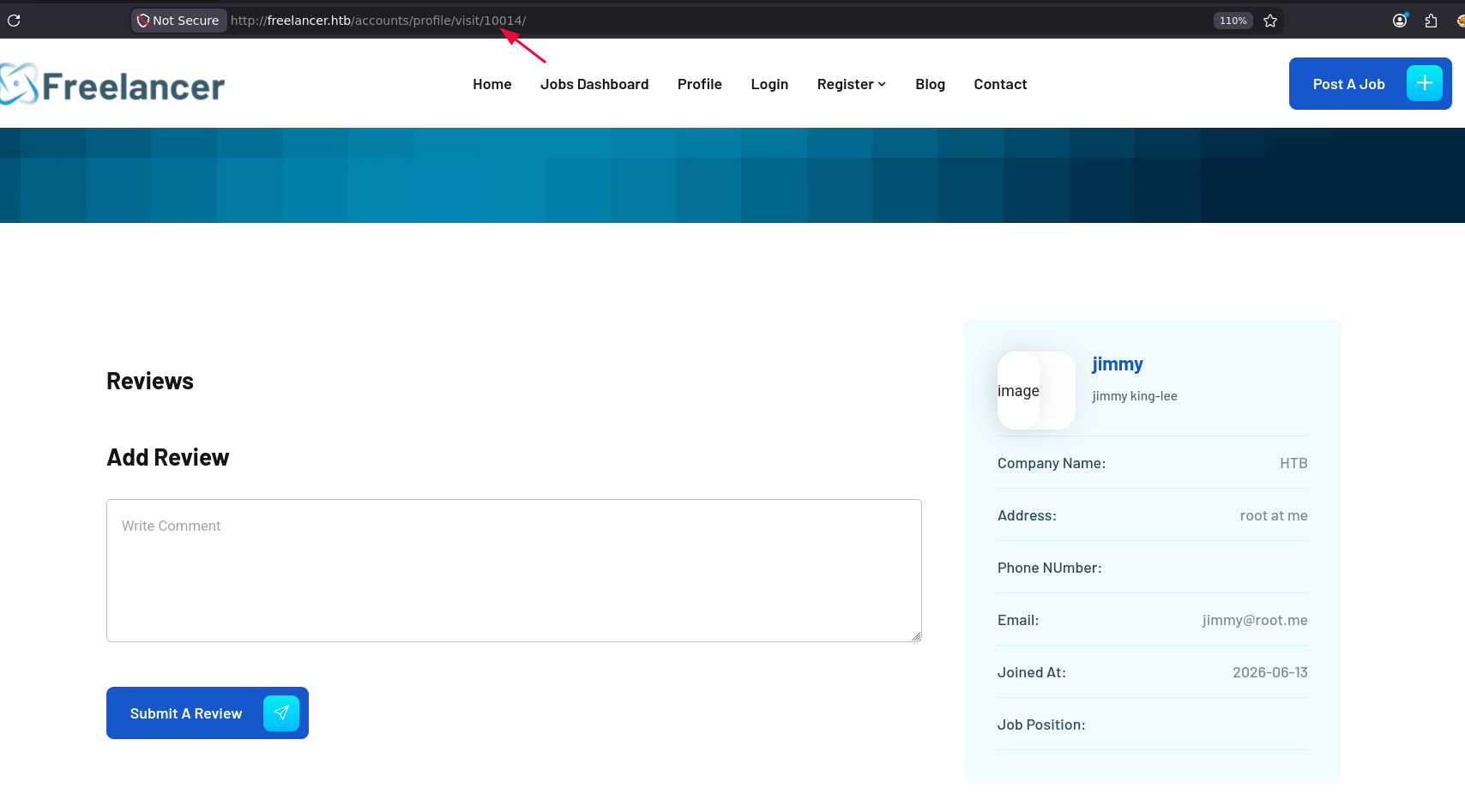Viewport: 1465px width, 812px height.
Task: Open the extensions puzzle icon
Action: click(1431, 21)
